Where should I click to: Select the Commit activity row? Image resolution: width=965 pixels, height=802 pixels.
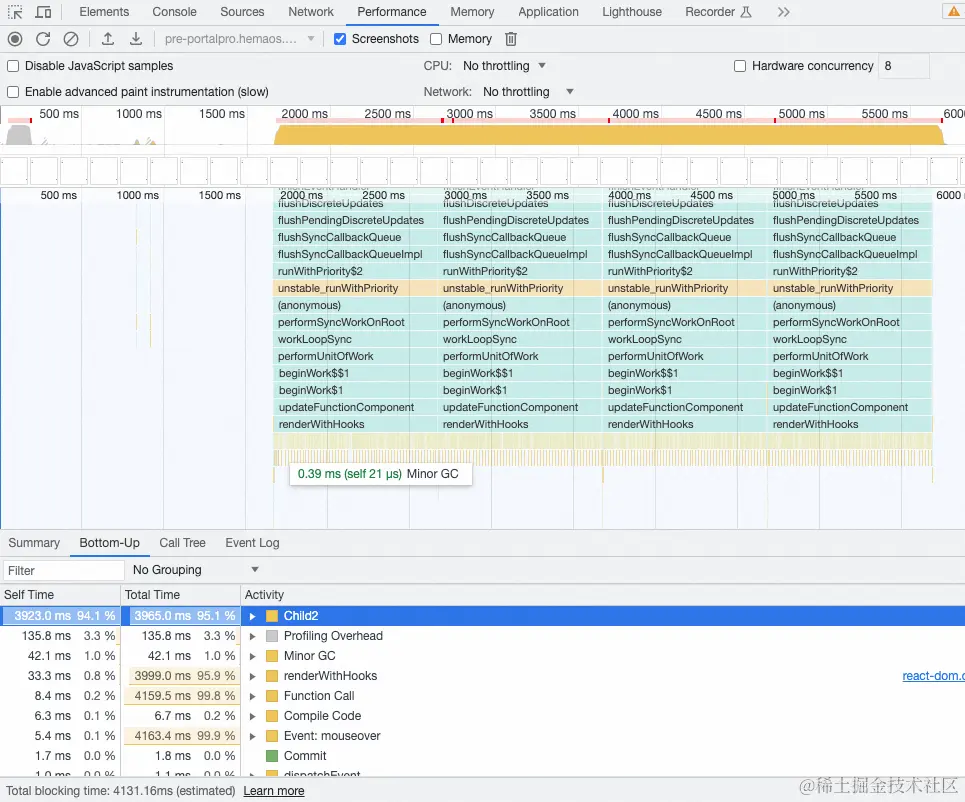point(482,756)
